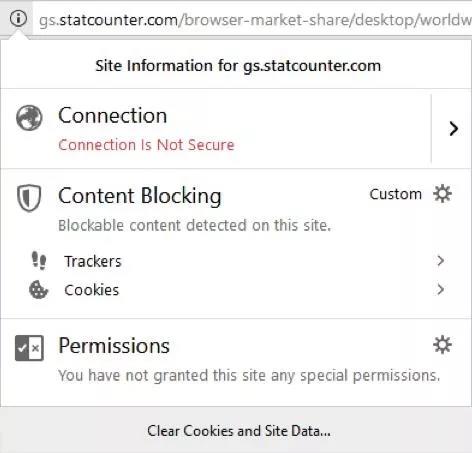Click the Content Blocking shield icon
Viewport: 472px width, 453px height.
point(29,198)
